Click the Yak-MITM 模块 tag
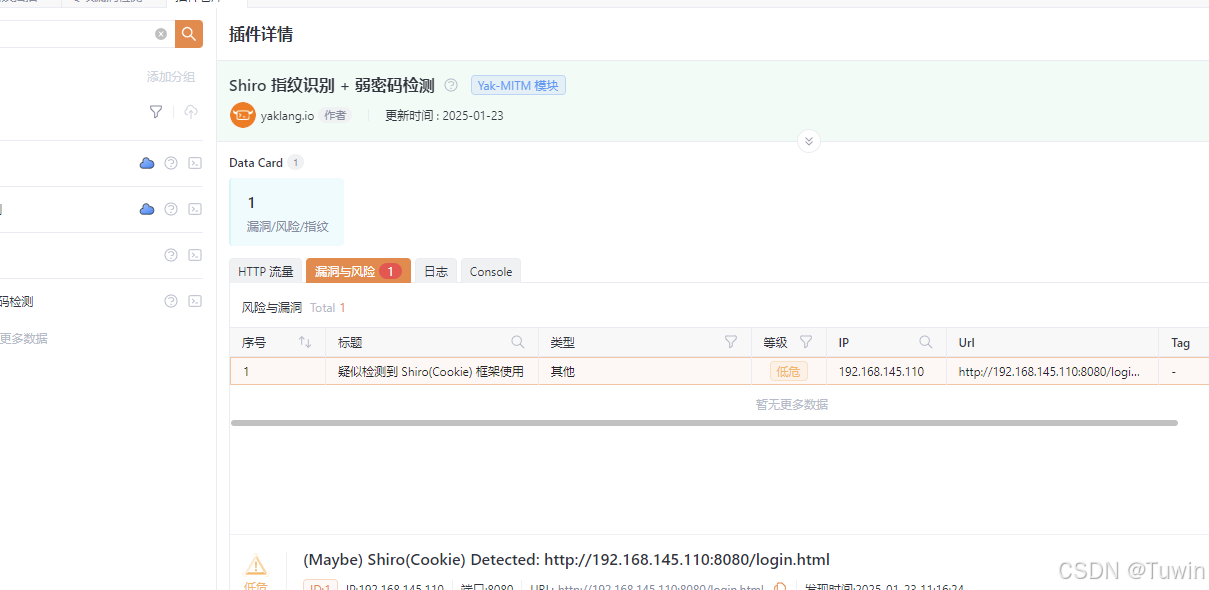Screen dimensions: 1209x590 [518, 86]
